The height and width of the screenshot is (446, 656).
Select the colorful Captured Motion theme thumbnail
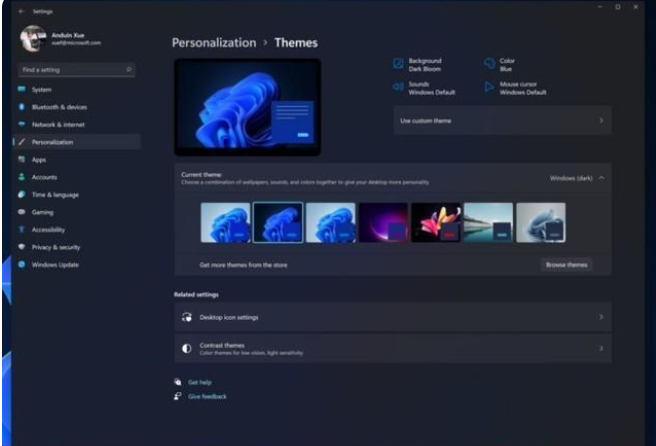click(x=436, y=223)
